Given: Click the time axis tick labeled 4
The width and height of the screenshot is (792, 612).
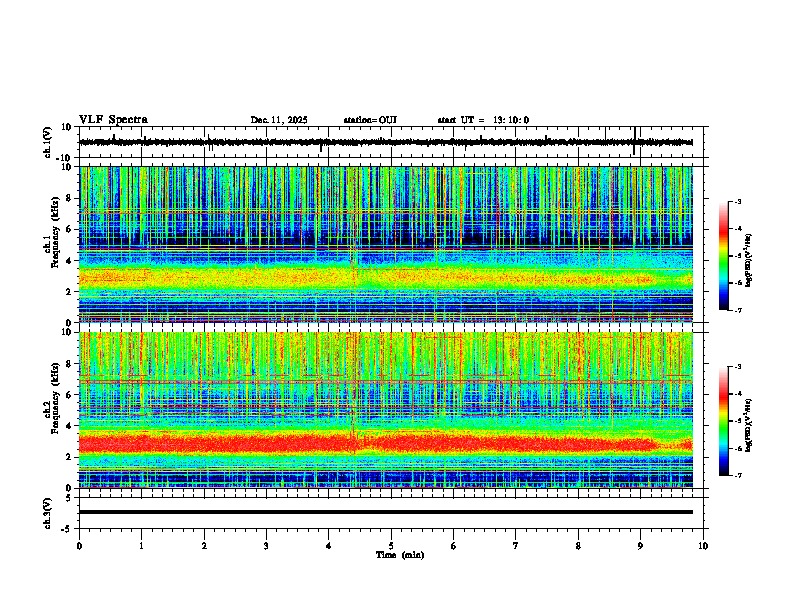Looking at the screenshot, I should coord(329,546).
